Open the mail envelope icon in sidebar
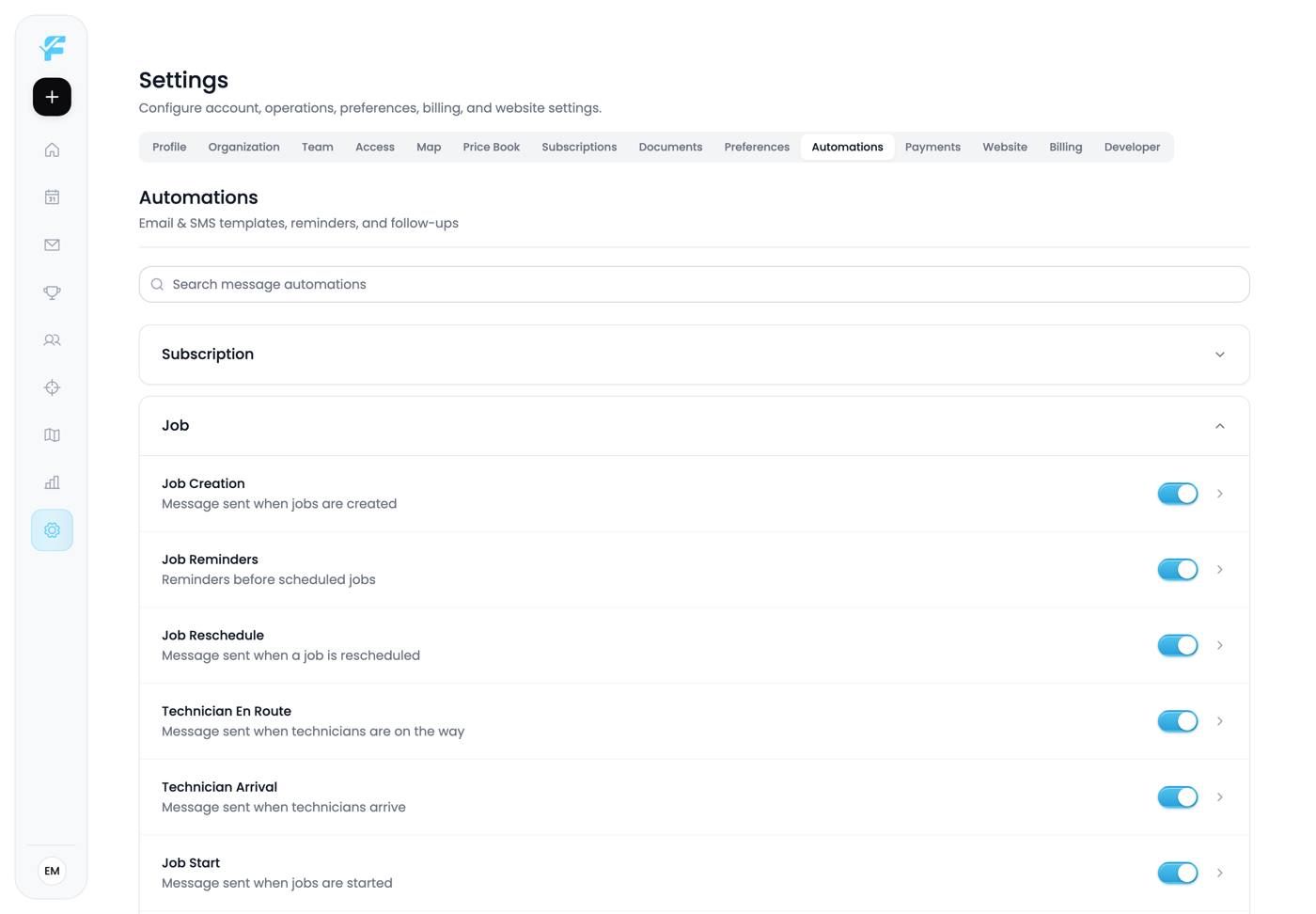Viewport: 1316px width, 914px height. [x=52, y=244]
